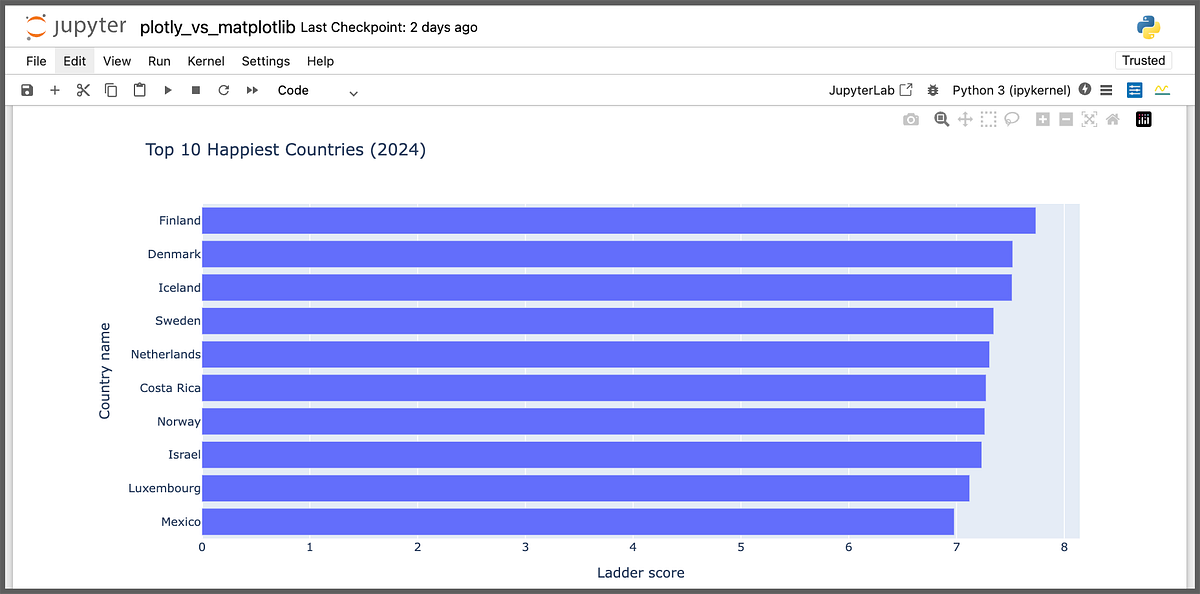Screen dimensions: 1200x594
Task: Stop the kernel with the square icon
Action: point(196,90)
